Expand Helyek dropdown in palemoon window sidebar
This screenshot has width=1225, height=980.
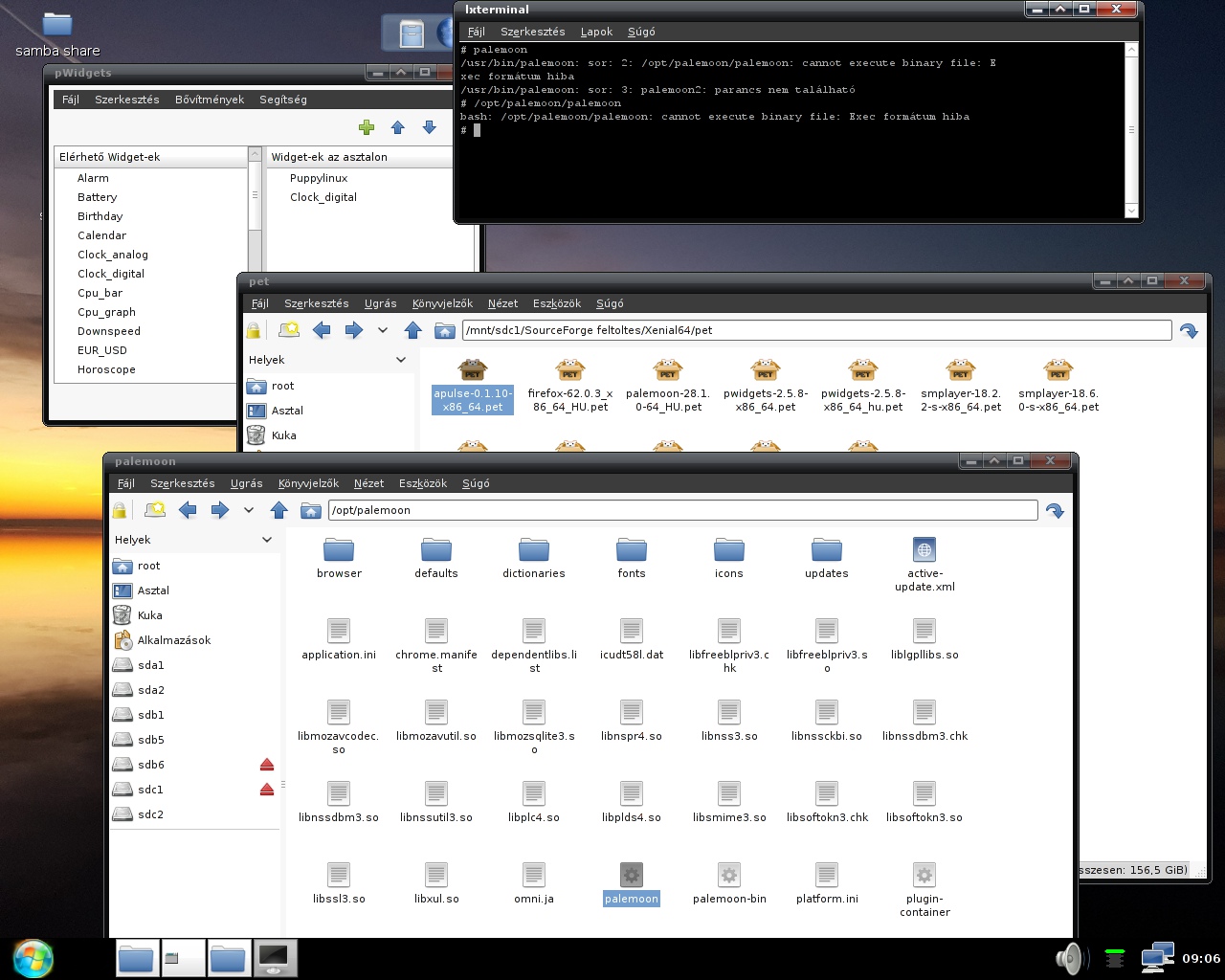pyautogui.click(x=267, y=540)
